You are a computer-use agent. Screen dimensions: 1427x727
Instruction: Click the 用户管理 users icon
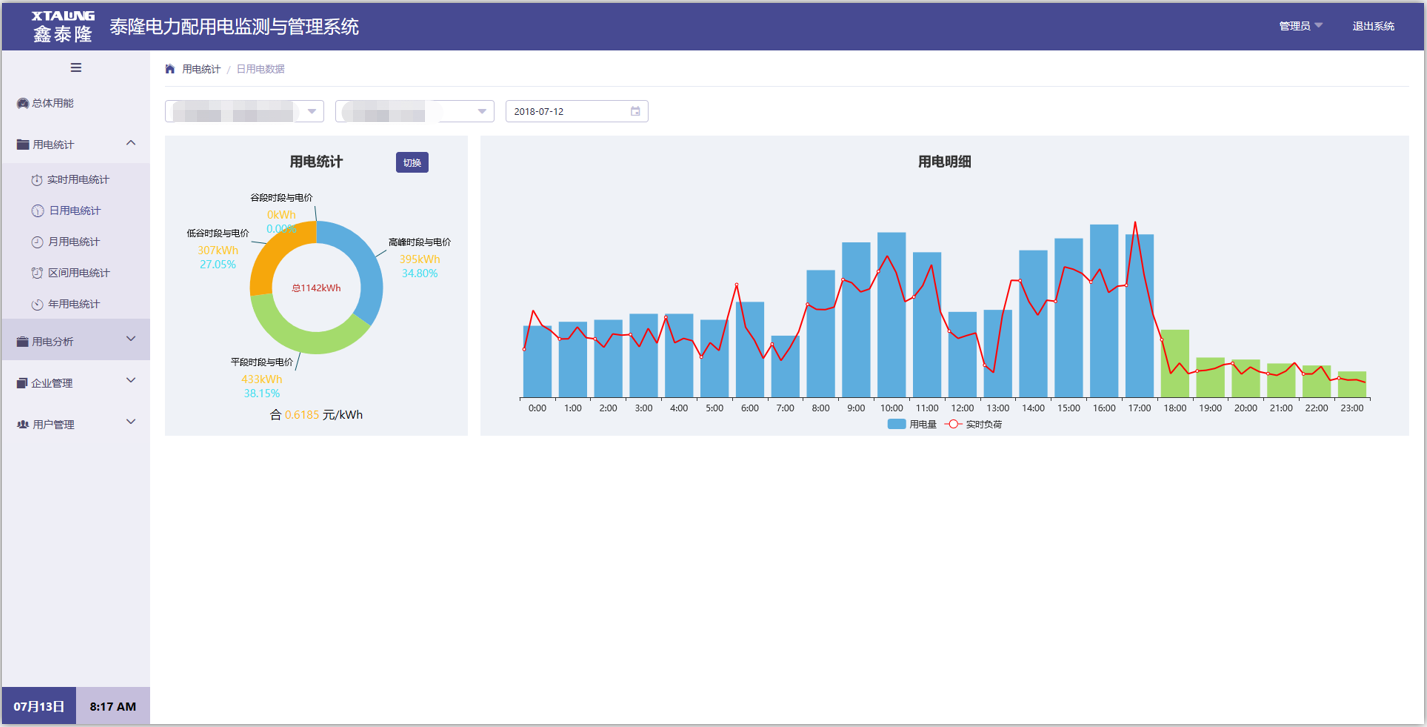23,425
